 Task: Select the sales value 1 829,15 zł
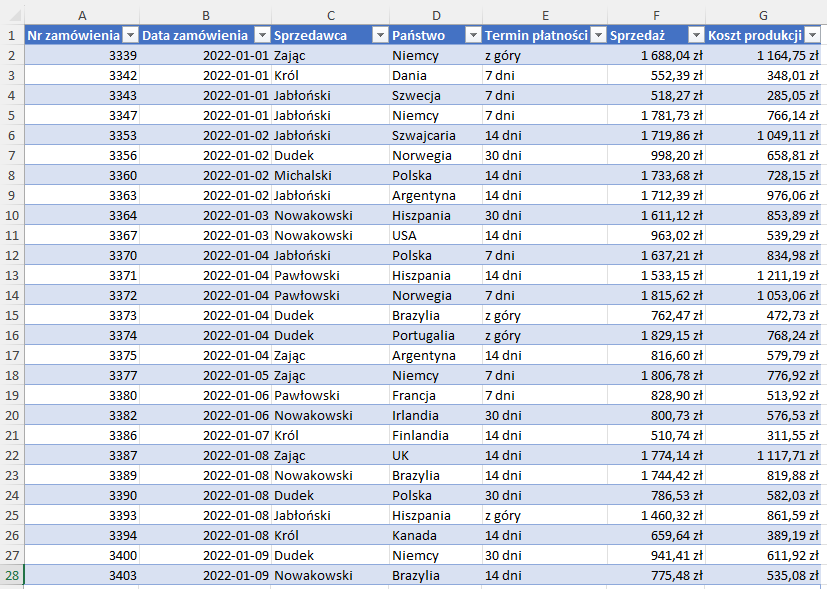coord(655,335)
